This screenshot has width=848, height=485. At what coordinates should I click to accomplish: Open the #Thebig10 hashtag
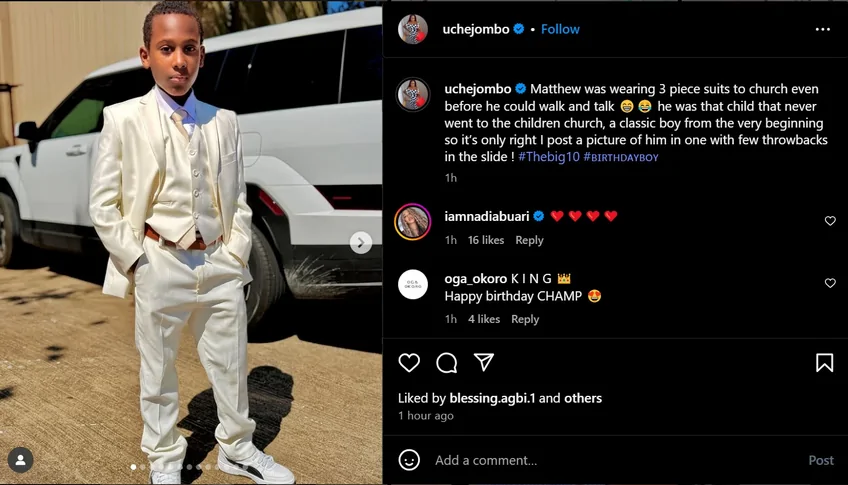pos(548,157)
